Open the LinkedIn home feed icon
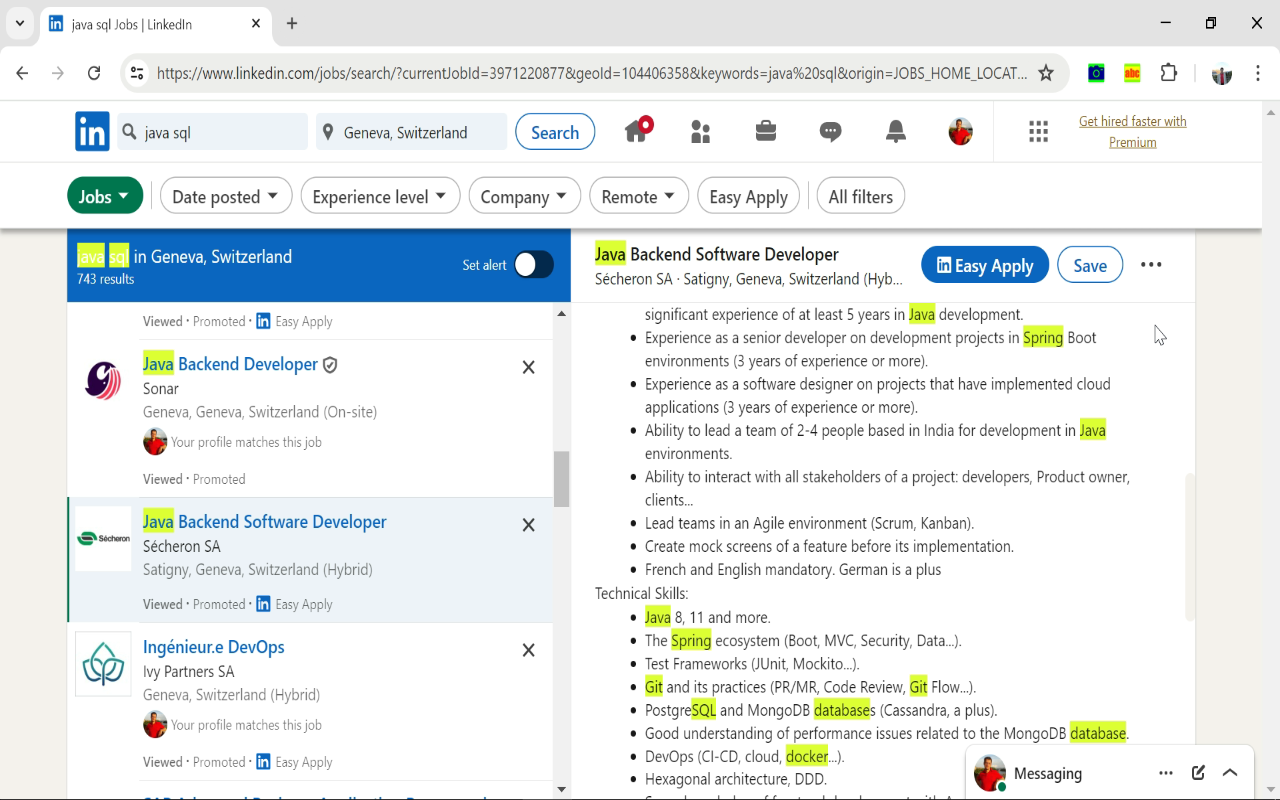This screenshot has height=800, width=1280. [638, 131]
